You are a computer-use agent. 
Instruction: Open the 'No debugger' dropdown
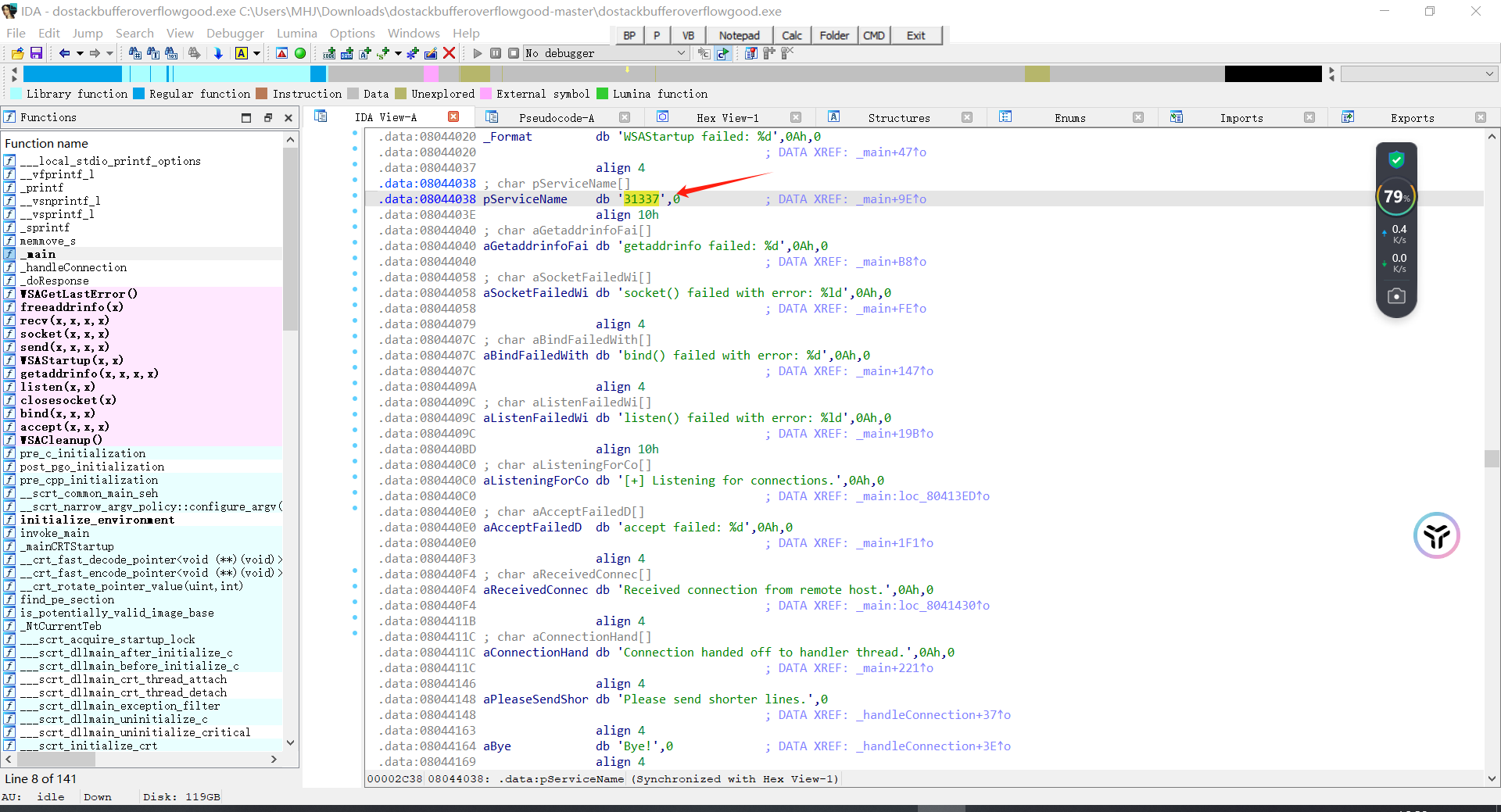(x=681, y=53)
